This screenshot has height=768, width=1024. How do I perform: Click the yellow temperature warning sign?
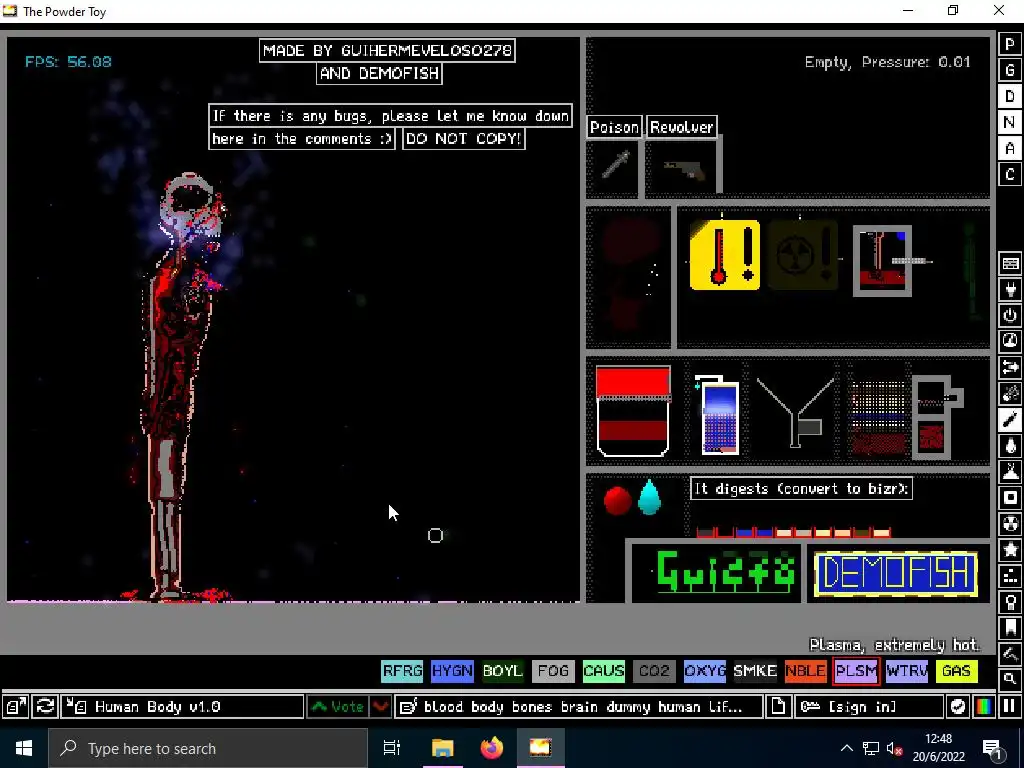725,255
